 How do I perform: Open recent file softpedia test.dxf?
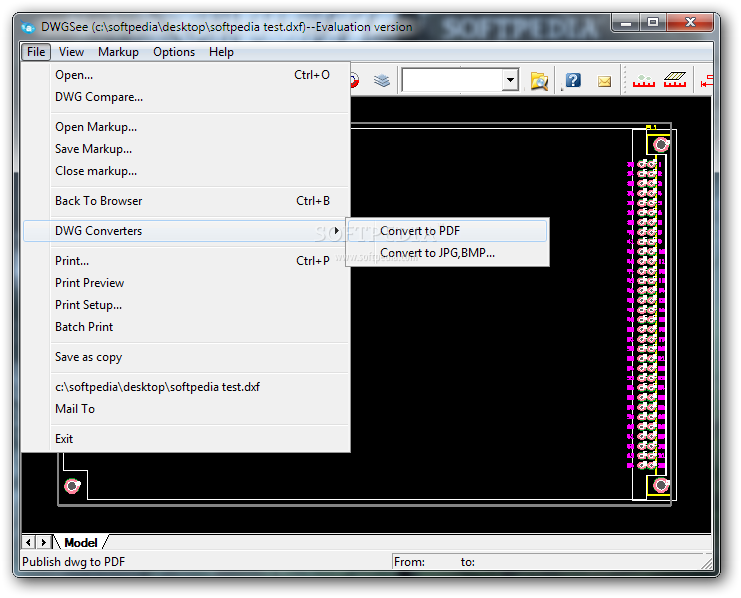[187, 387]
